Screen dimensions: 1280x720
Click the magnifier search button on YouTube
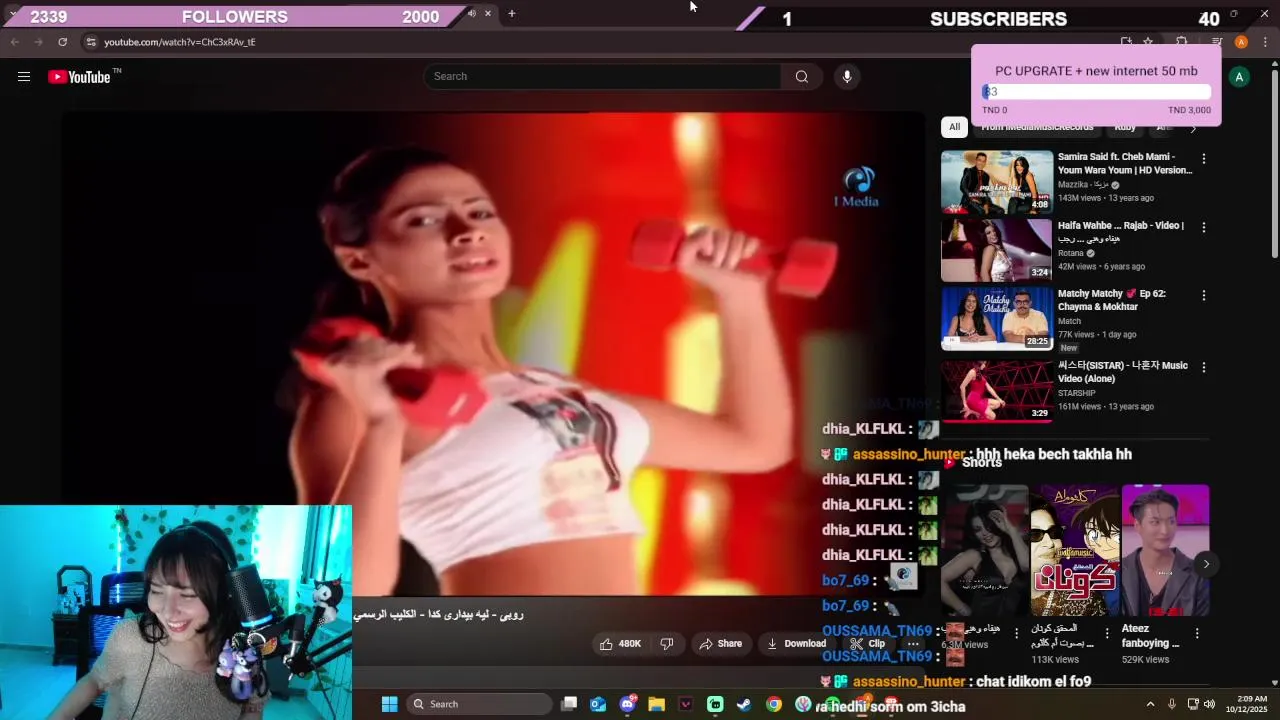tap(802, 77)
